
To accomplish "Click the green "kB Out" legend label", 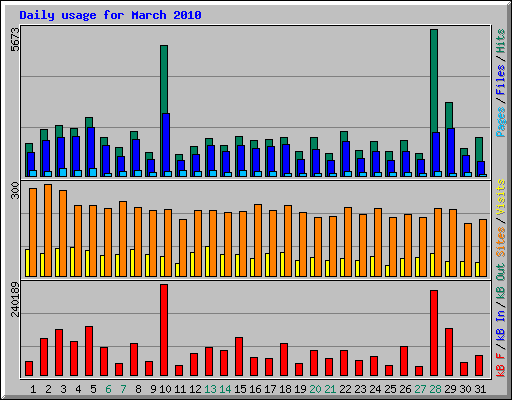I will pos(501,281).
